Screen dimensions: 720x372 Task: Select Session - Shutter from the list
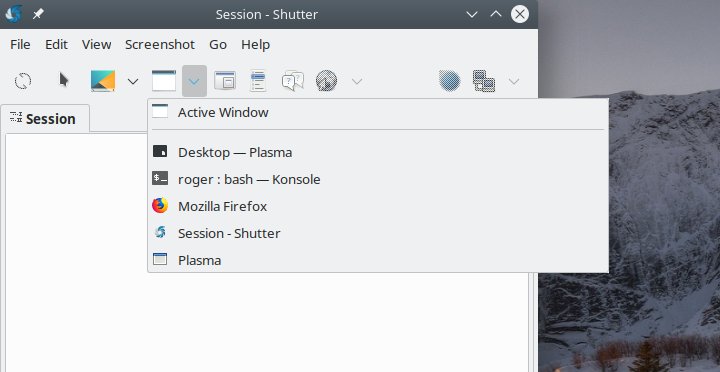pos(378,233)
